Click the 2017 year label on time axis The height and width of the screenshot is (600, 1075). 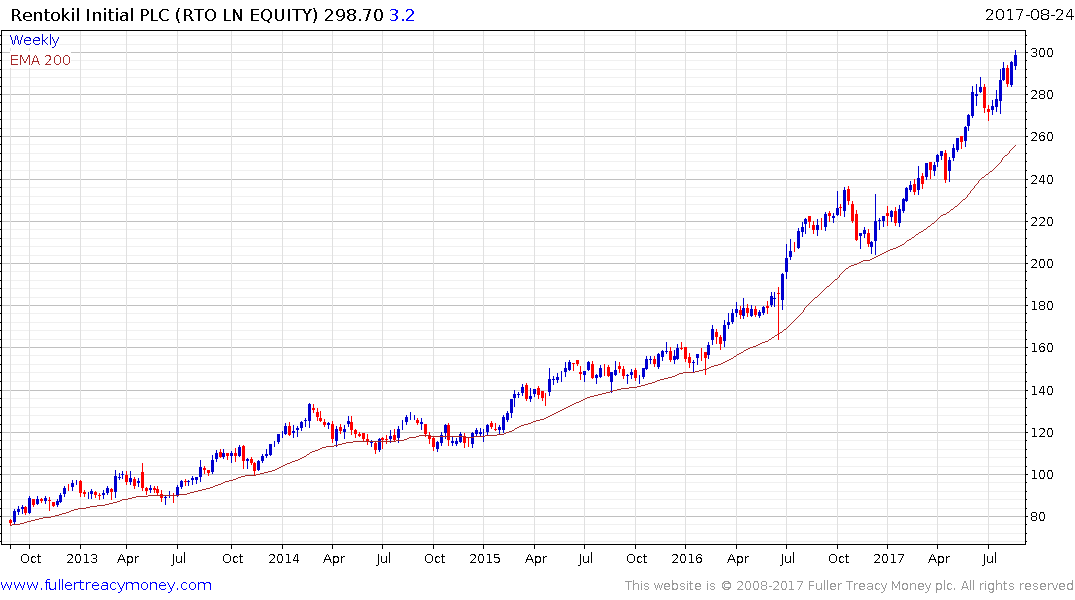(889, 558)
